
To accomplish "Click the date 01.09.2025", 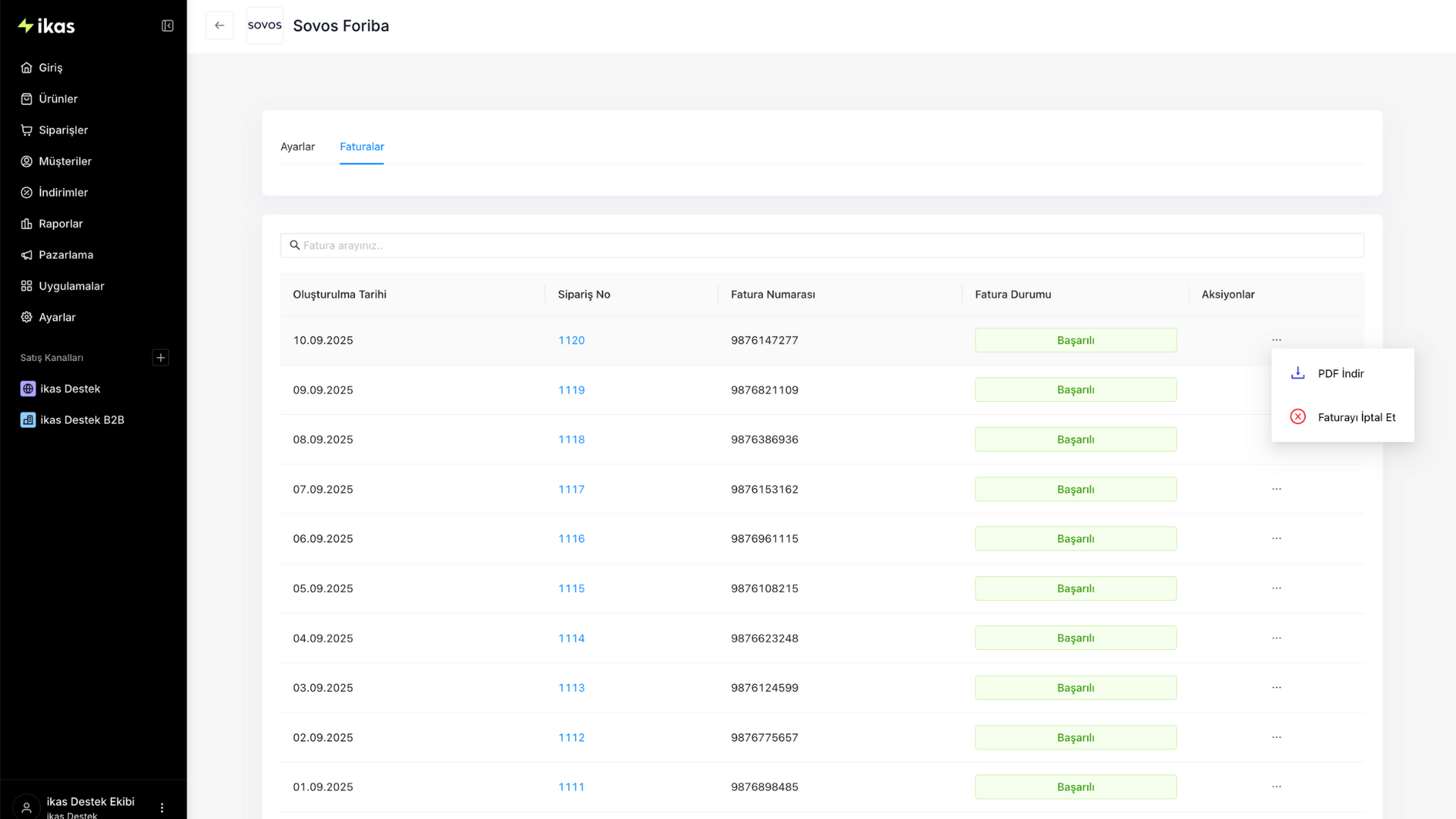I will pyautogui.click(x=323, y=787).
